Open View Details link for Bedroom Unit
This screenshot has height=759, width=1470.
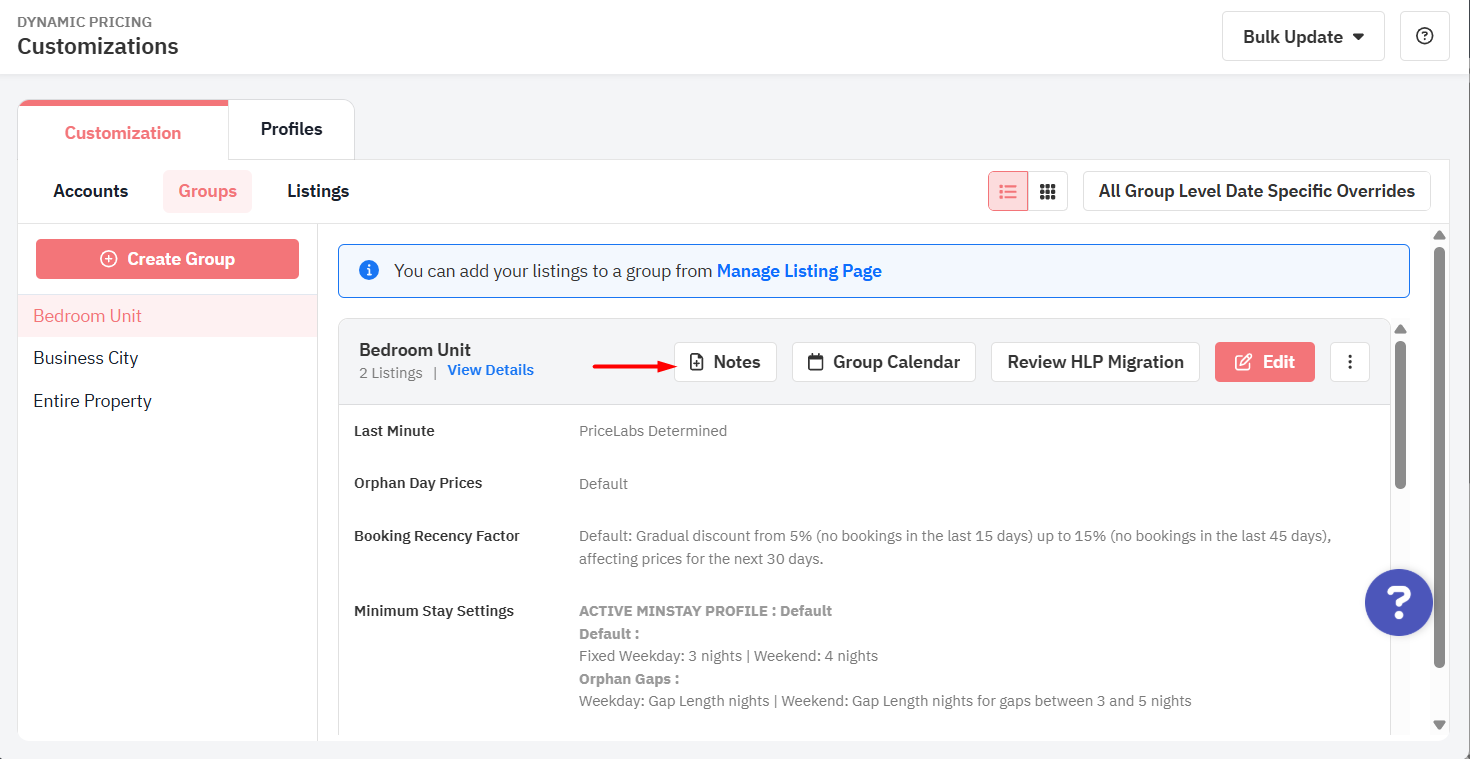pyautogui.click(x=490, y=370)
